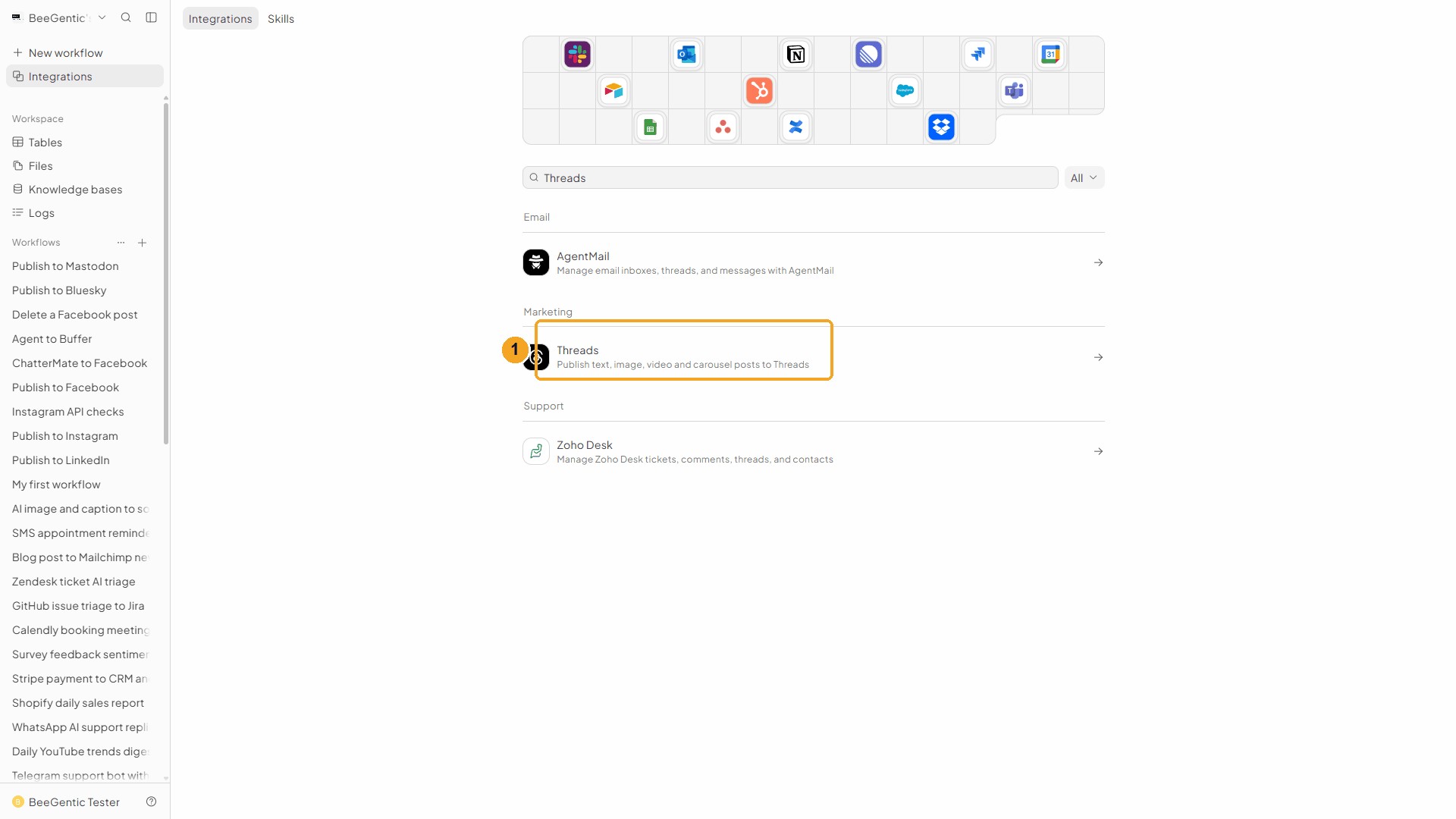Add a workflow with the plus icon

142,243
